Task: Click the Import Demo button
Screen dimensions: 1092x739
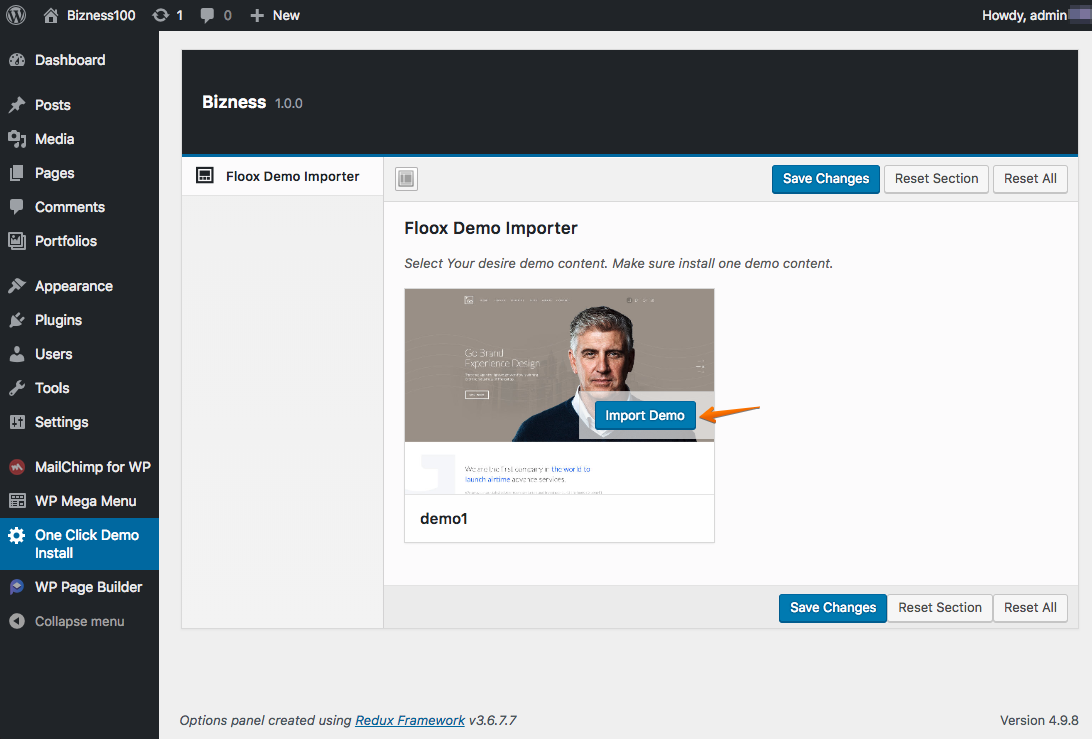Action: 645,416
